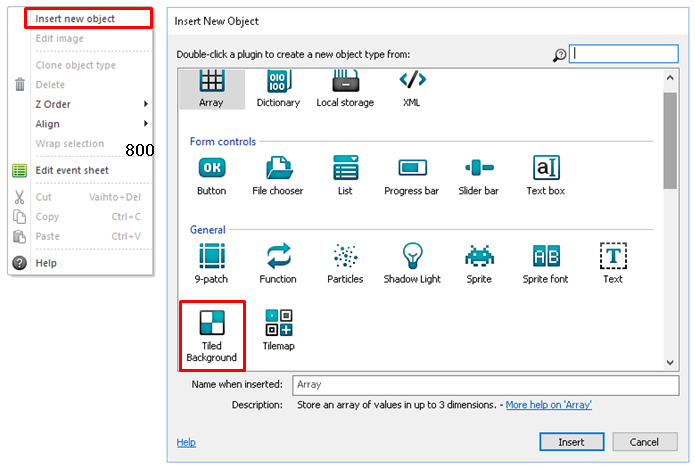The height and width of the screenshot is (467, 695).
Task: Select the Sprite font plugin
Action: (x=546, y=256)
